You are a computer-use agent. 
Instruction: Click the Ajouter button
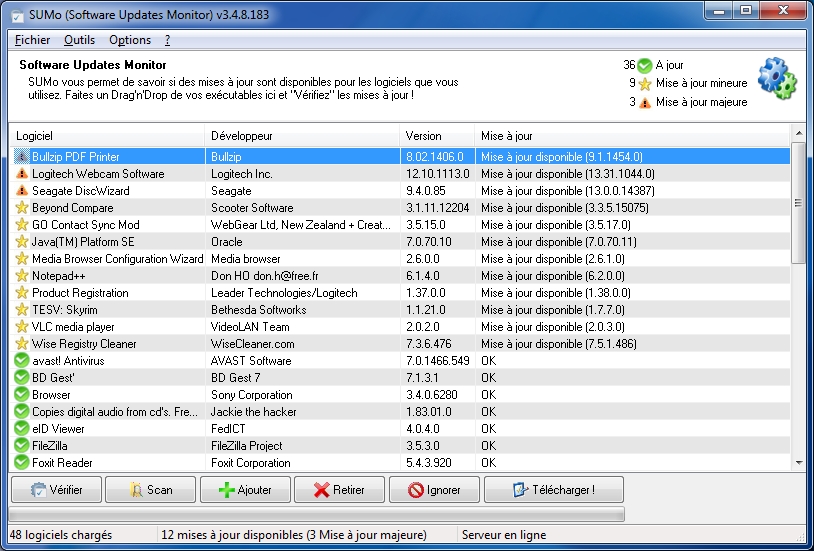(x=246, y=490)
